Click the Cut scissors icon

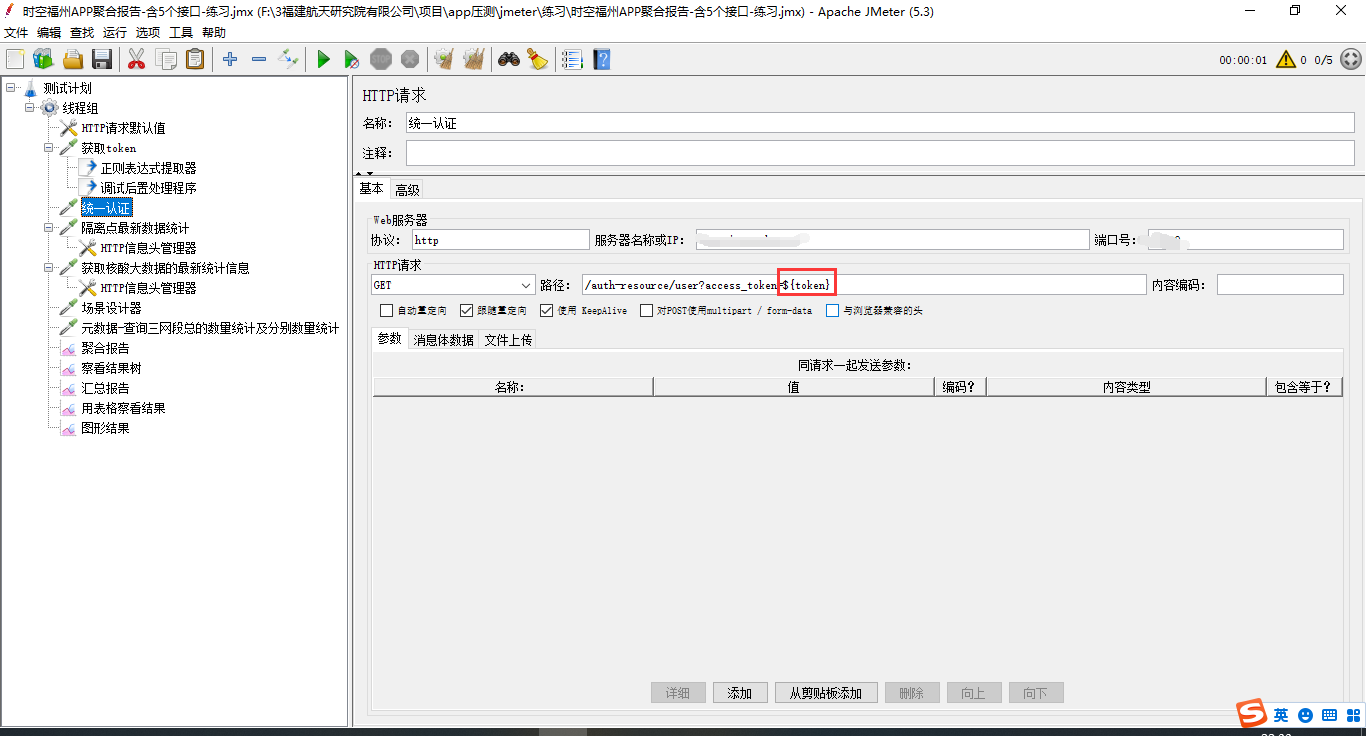click(136, 59)
